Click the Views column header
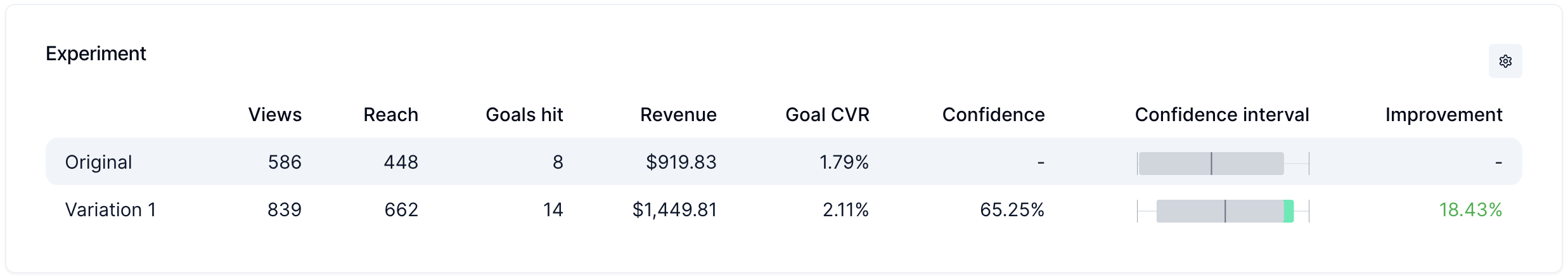The image size is (1568, 279). (x=274, y=115)
